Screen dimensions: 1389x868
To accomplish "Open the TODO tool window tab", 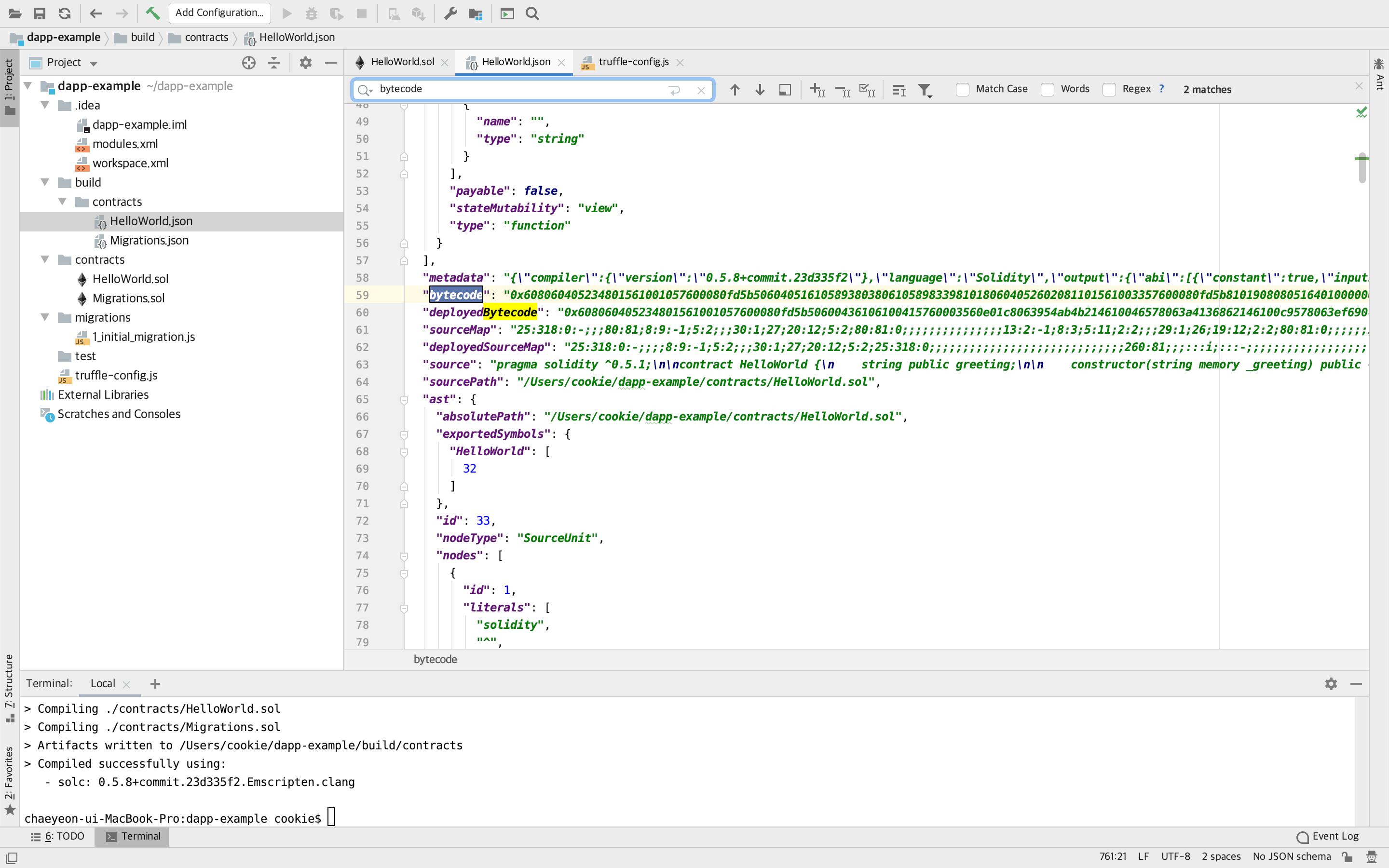I will tap(57, 837).
